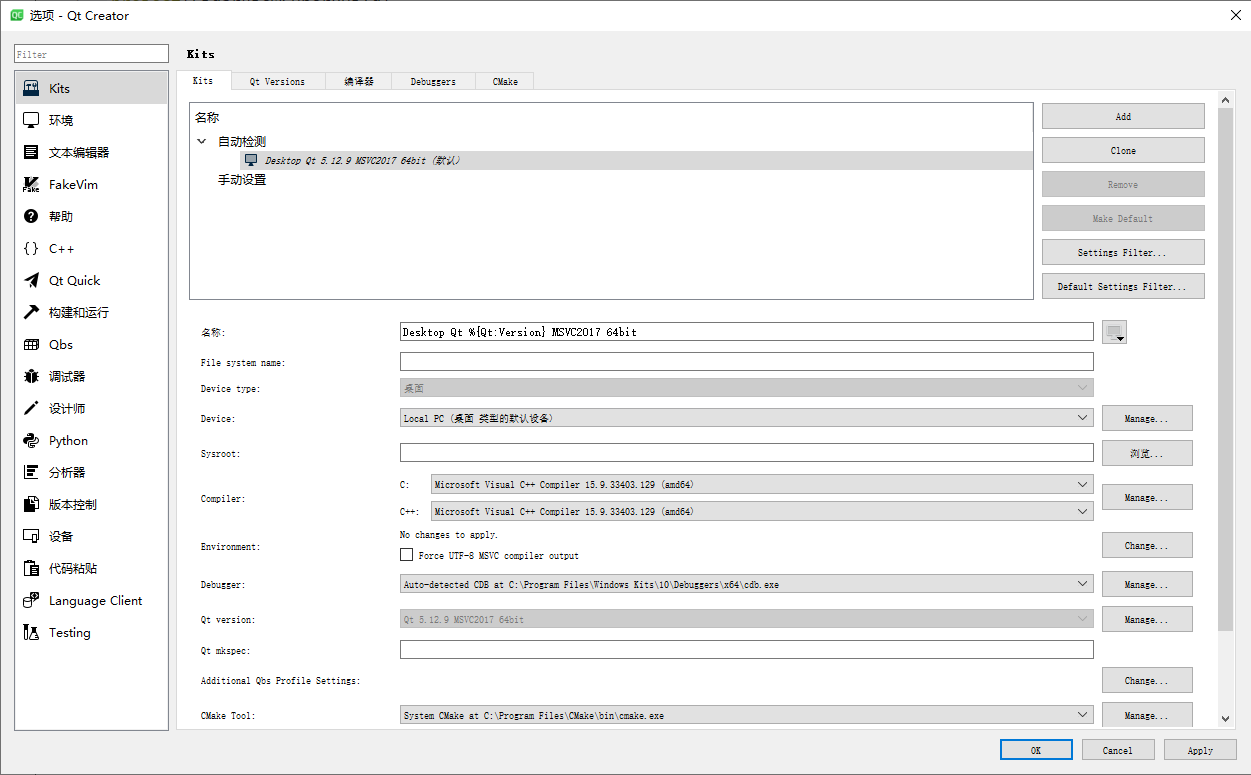The width and height of the screenshot is (1251, 775).
Task: Click the Make Default button
Action: [x=1123, y=218]
